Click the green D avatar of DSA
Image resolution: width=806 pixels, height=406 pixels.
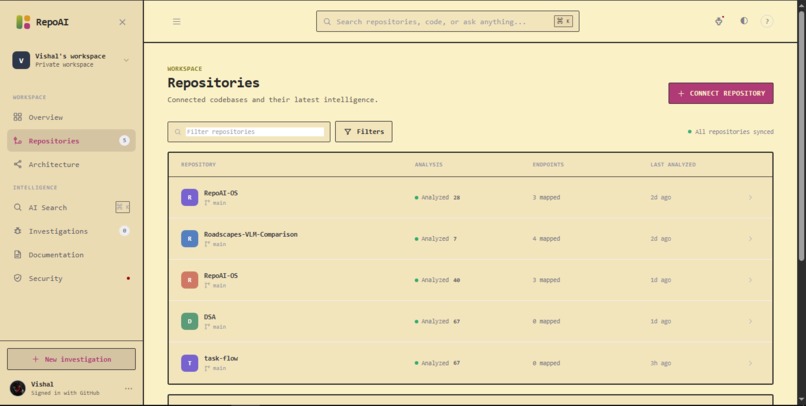(x=190, y=321)
